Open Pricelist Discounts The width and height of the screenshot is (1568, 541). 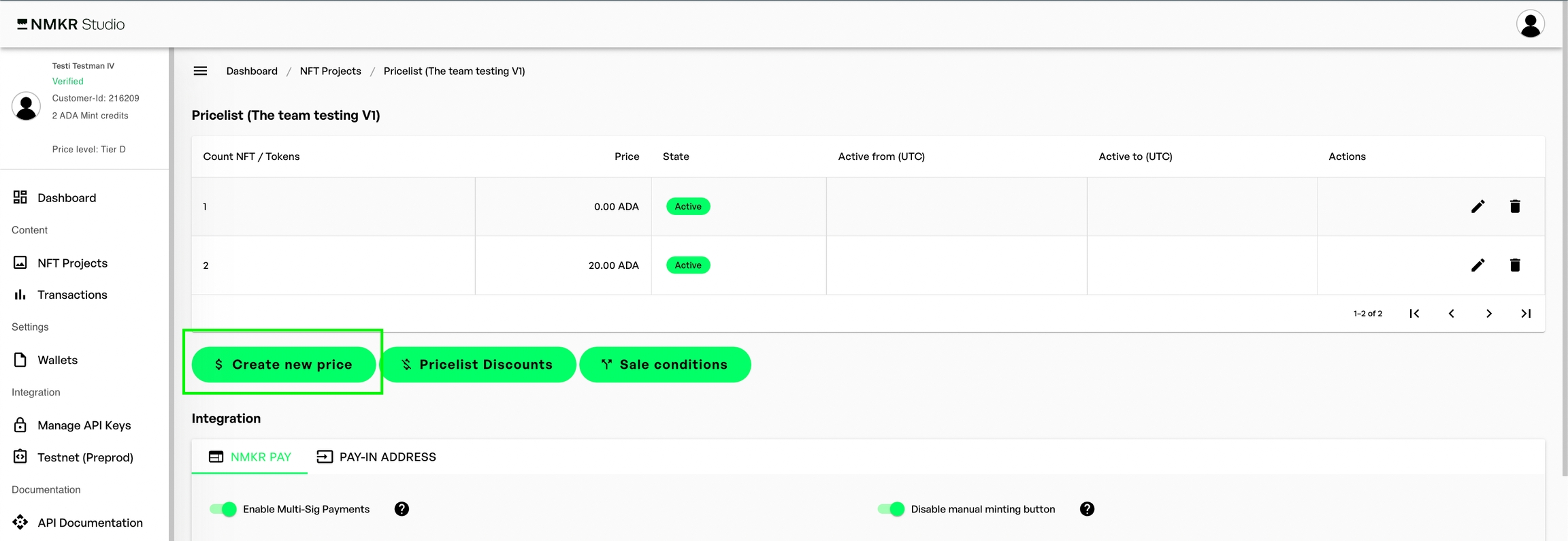pyautogui.click(x=478, y=365)
